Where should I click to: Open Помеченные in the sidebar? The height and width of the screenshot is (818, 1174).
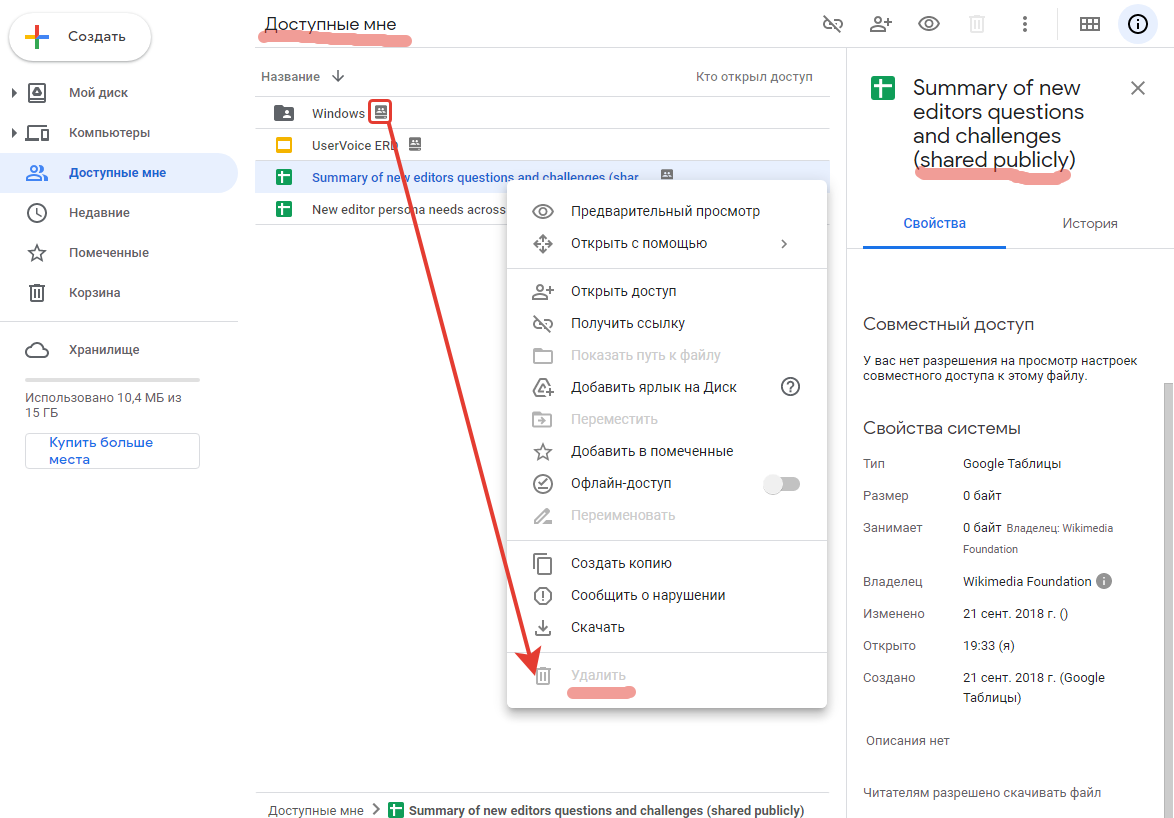pyautogui.click(x=109, y=253)
